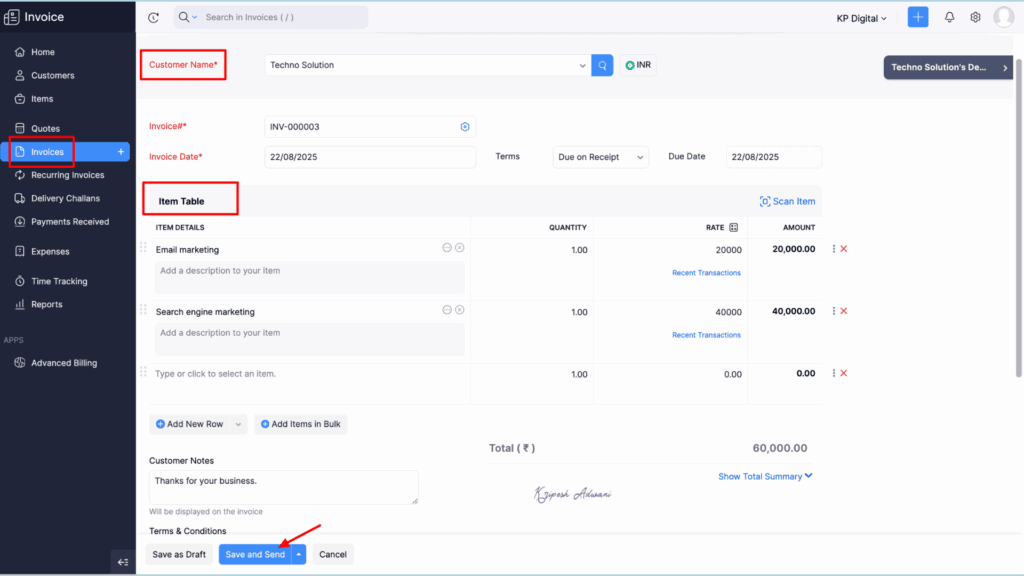Screen dimensions: 1024x576
Task: Open Recent Transactions for Email marketing
Action: [x=706, y=272]
